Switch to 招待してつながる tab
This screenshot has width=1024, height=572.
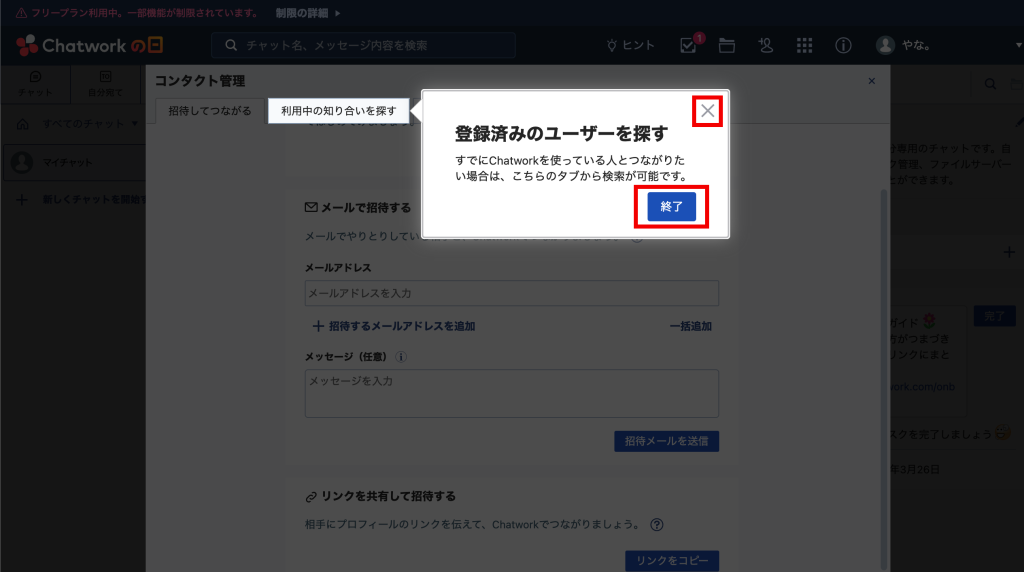[210, 111]
